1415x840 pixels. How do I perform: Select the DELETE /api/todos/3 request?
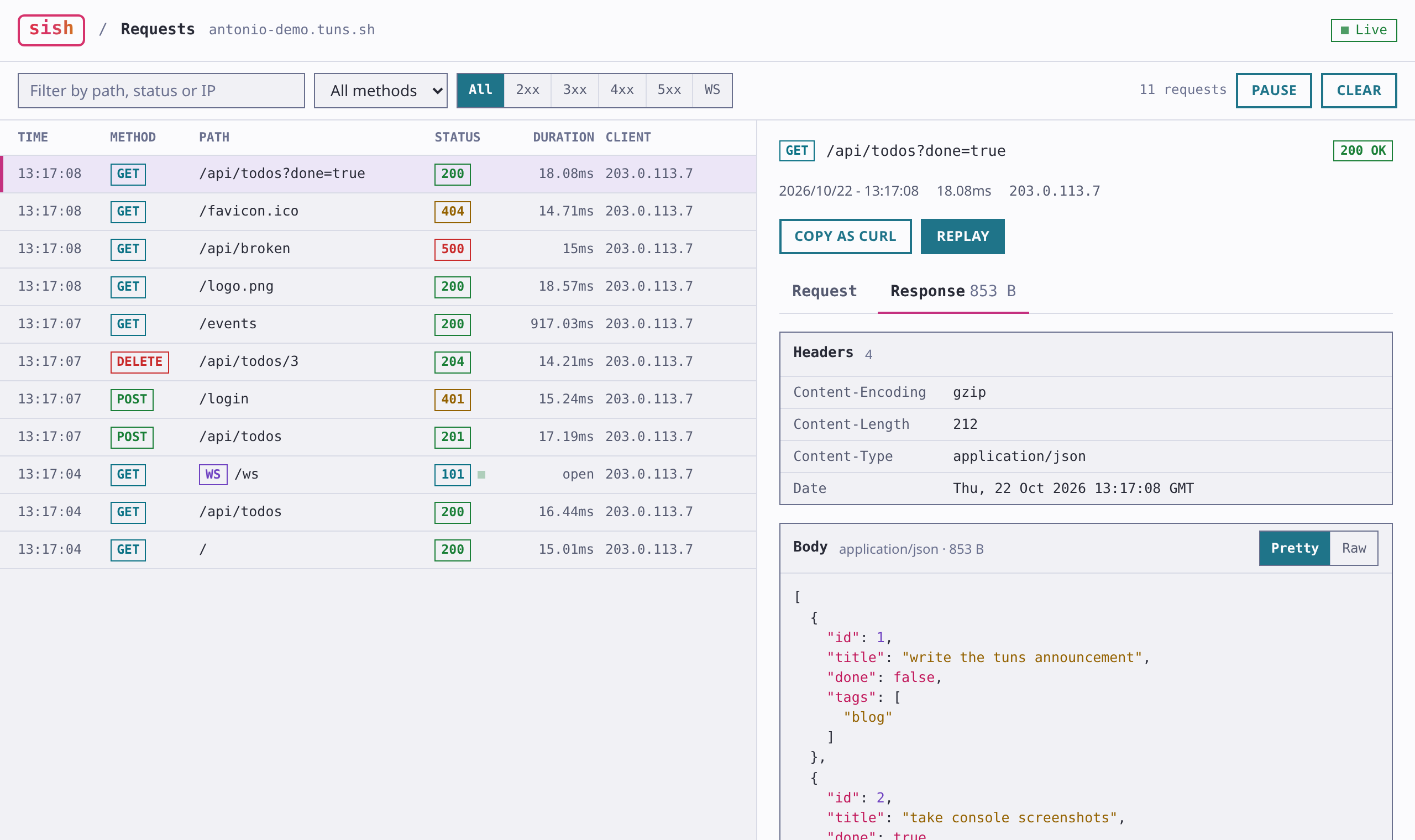pos(378,362)
